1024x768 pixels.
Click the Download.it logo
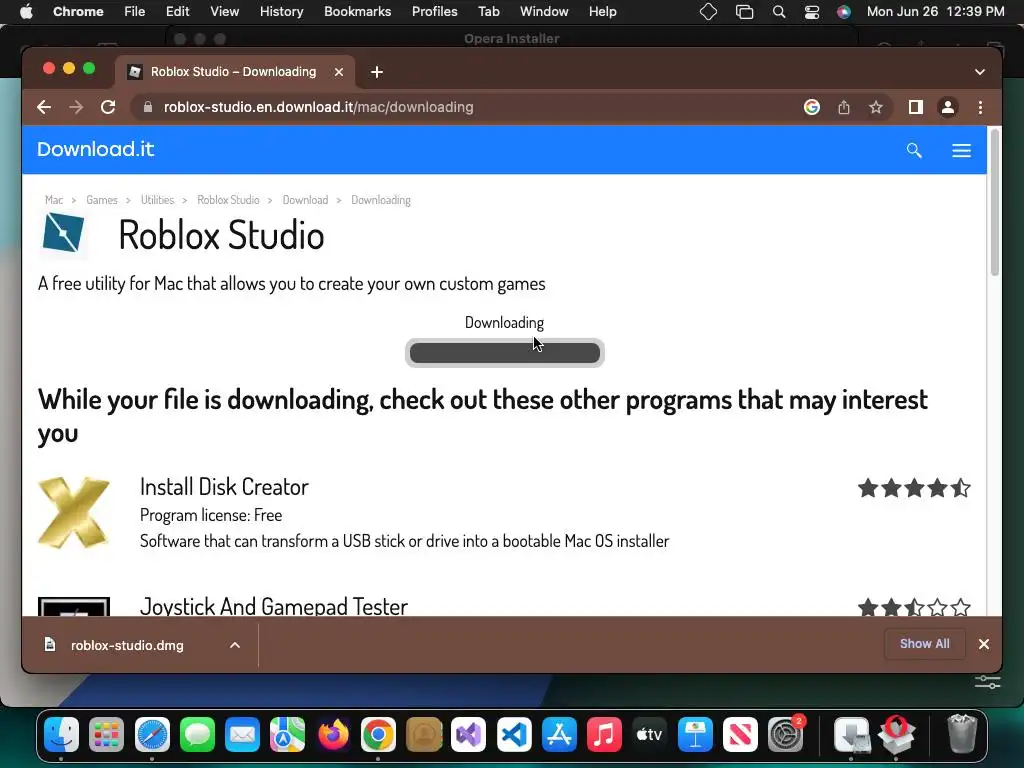click(x=96, y=150)
